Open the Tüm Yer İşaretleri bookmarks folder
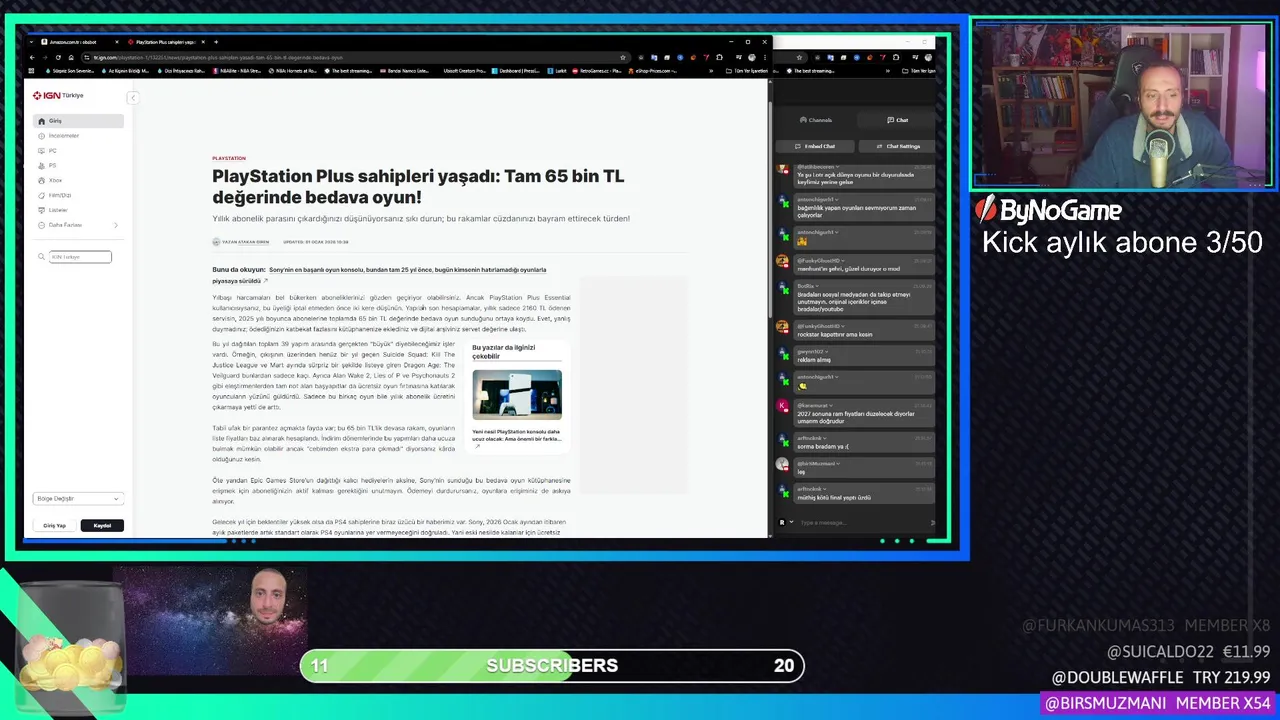Viewport: 1280px width, 720px height. coord(747,71)
